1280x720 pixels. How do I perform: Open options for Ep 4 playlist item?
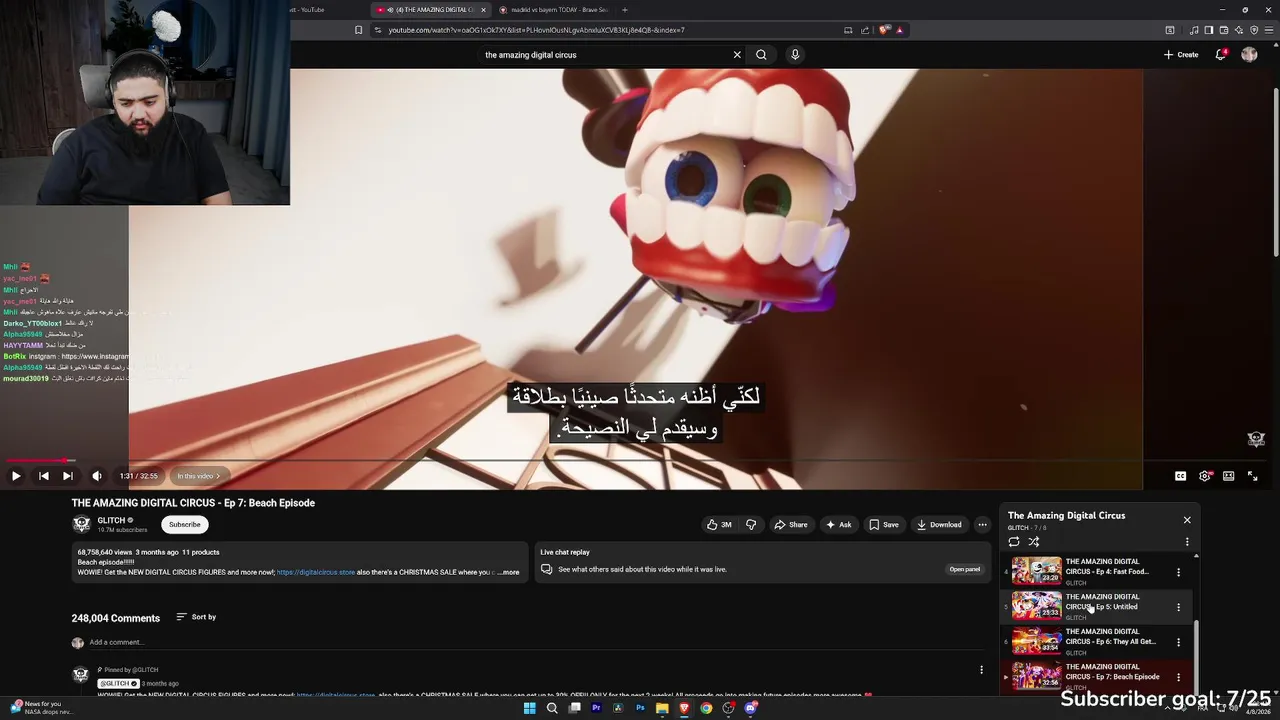point(1178,572)
